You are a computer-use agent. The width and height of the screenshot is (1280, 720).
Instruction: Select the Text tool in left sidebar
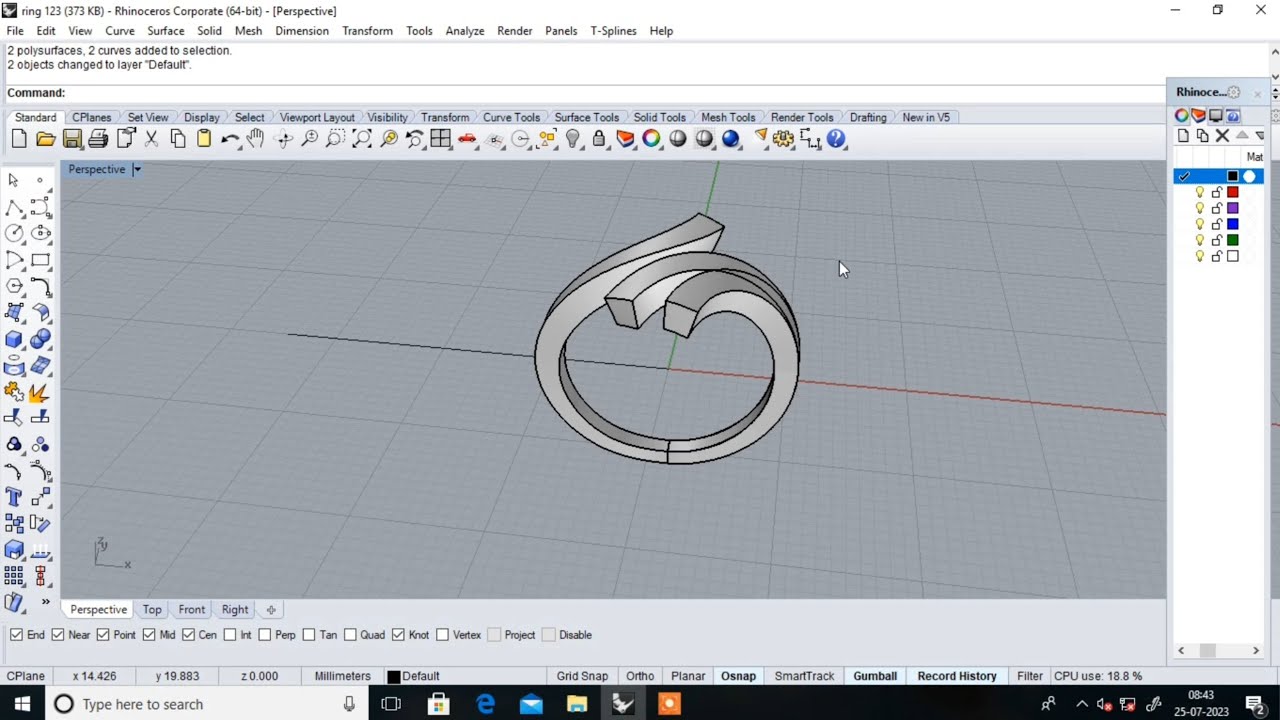coord(14,497)
